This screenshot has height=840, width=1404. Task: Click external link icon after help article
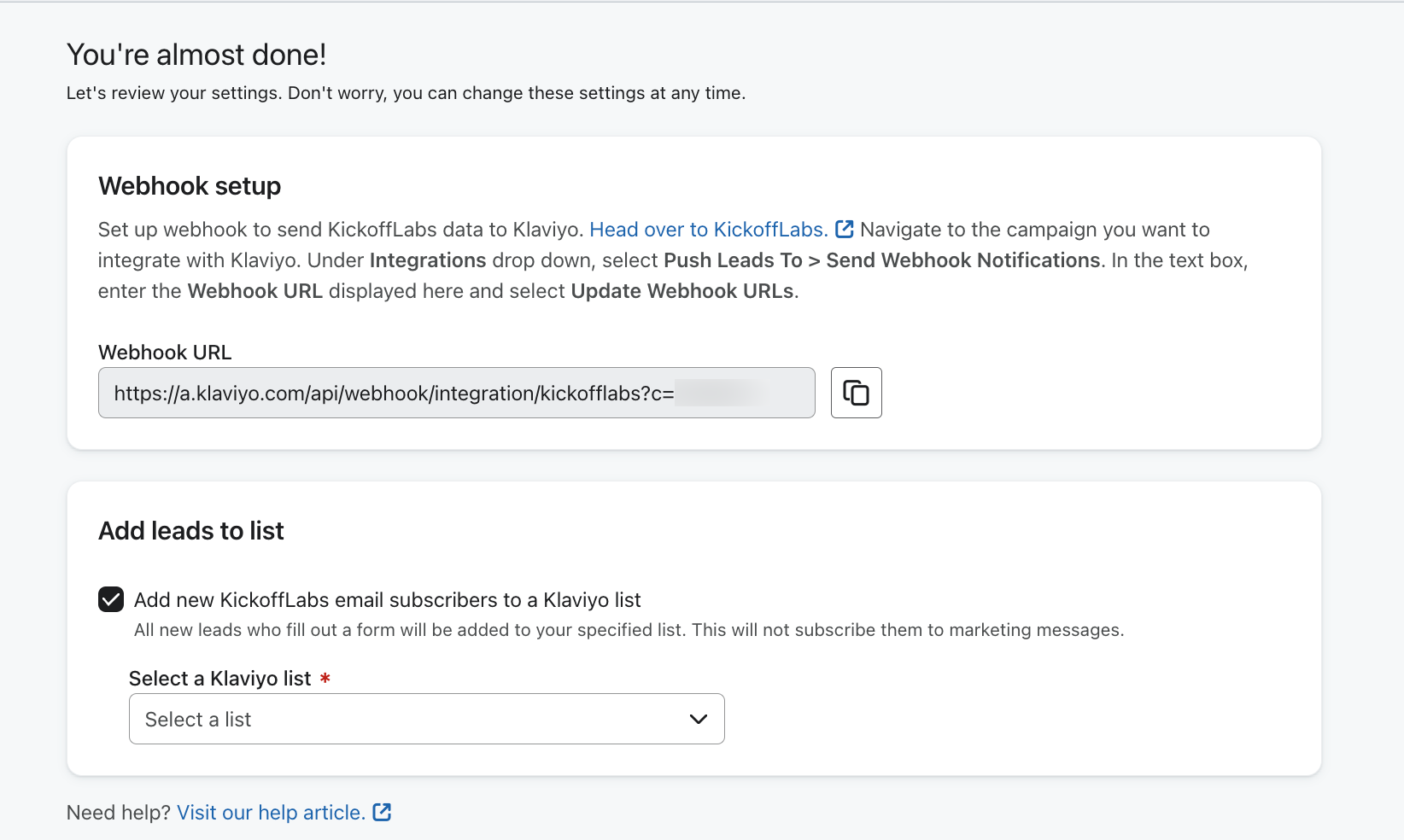pyautogui.click(x=382, y=813)
